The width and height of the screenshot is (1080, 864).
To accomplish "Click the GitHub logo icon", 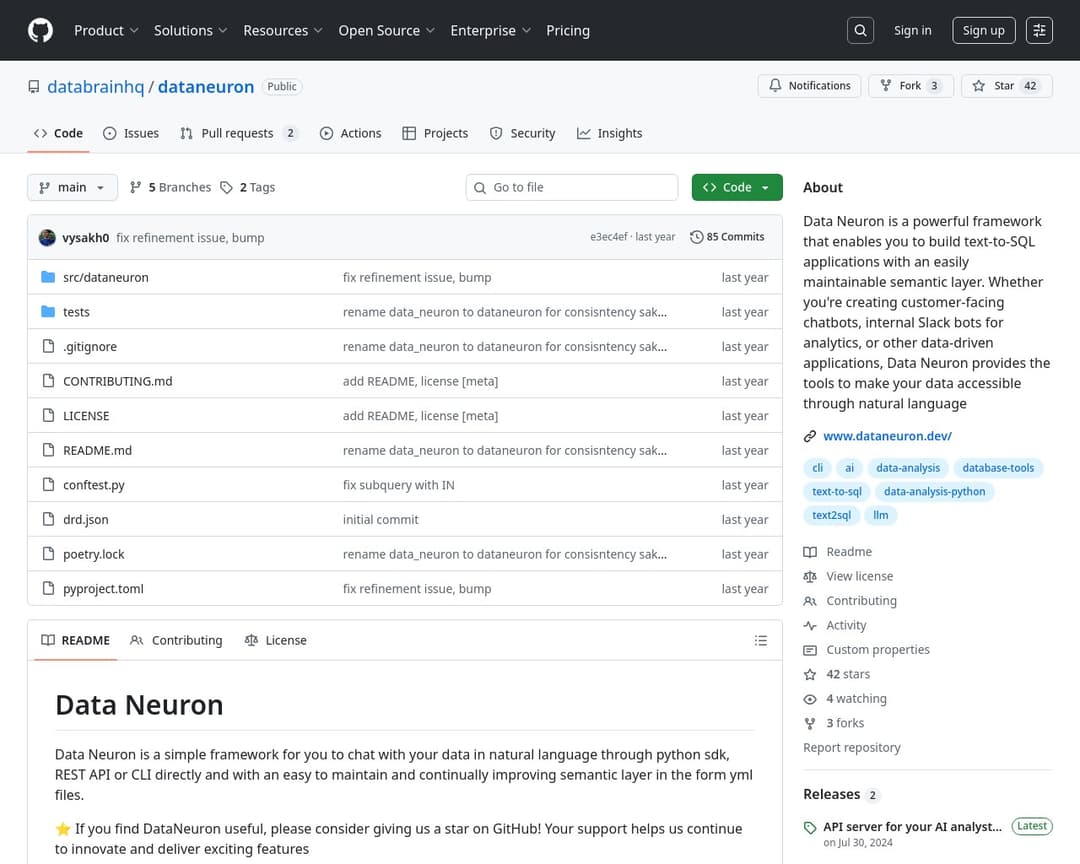I will click(40, 31).
